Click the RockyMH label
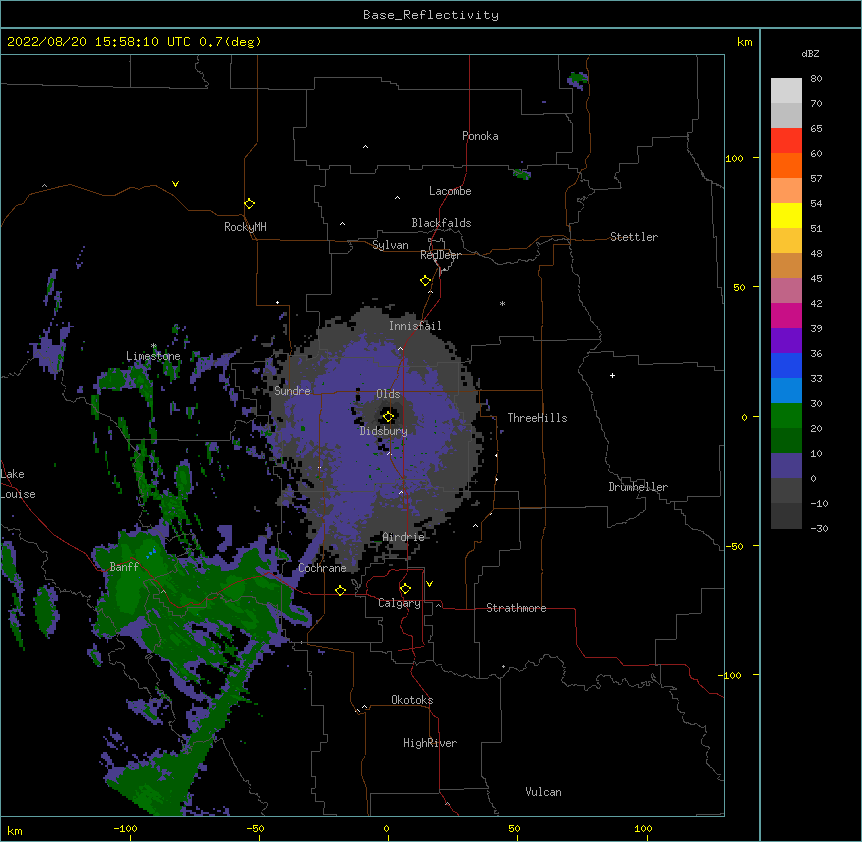Screen dimensions: 862x842 (245, 227)
